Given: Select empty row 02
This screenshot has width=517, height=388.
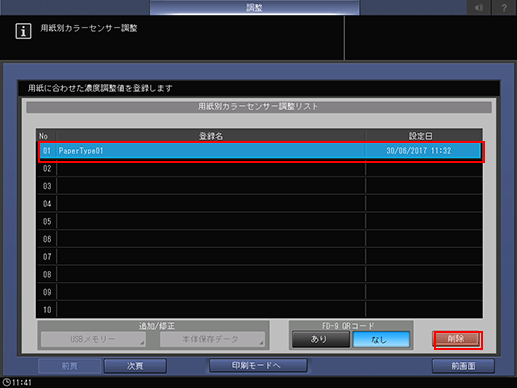Looking at the screenshot, I should click(x=260, y=168).
